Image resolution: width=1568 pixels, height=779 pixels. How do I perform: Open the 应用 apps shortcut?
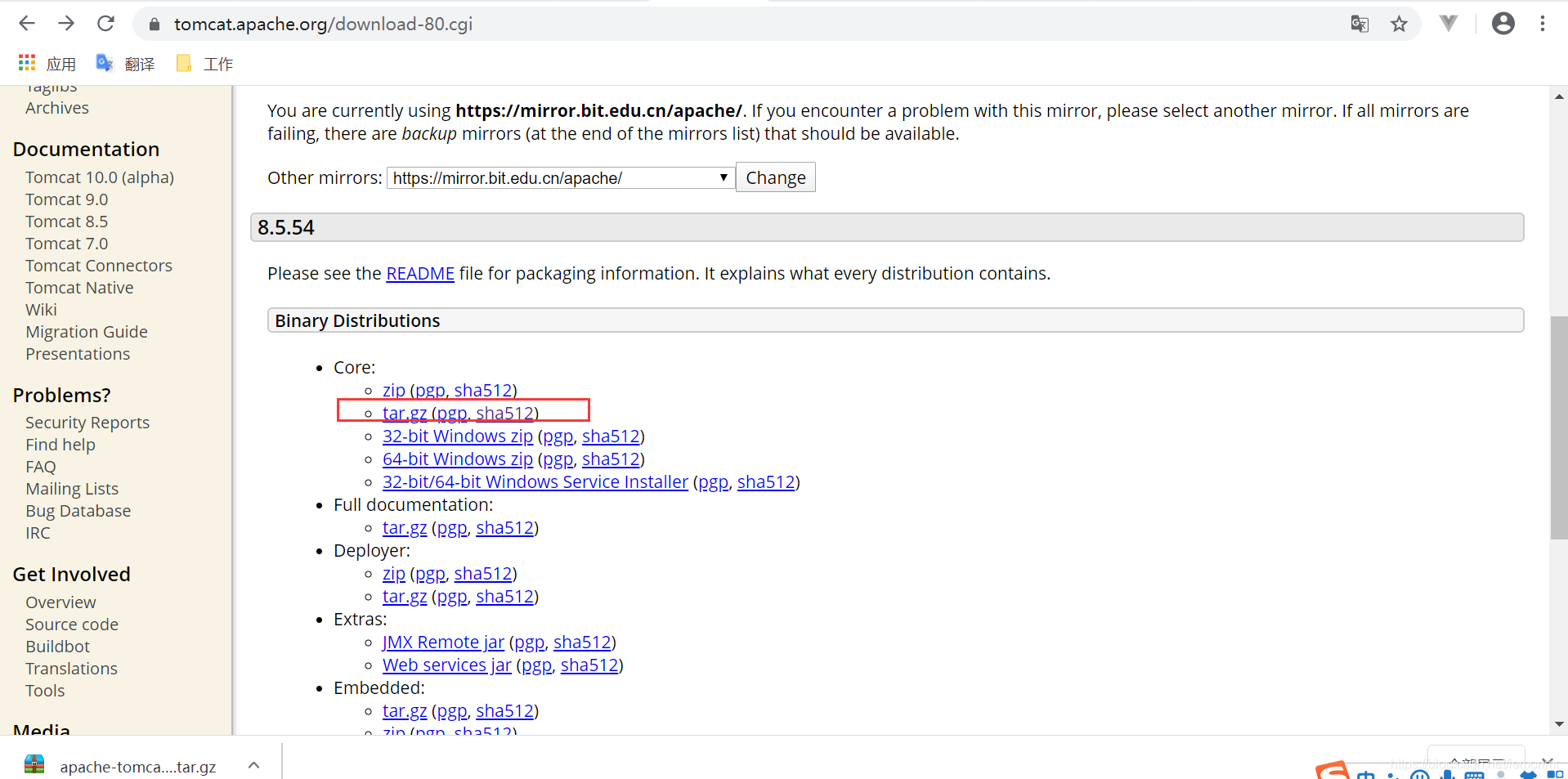pyautogui.click(x=47, y=64)
